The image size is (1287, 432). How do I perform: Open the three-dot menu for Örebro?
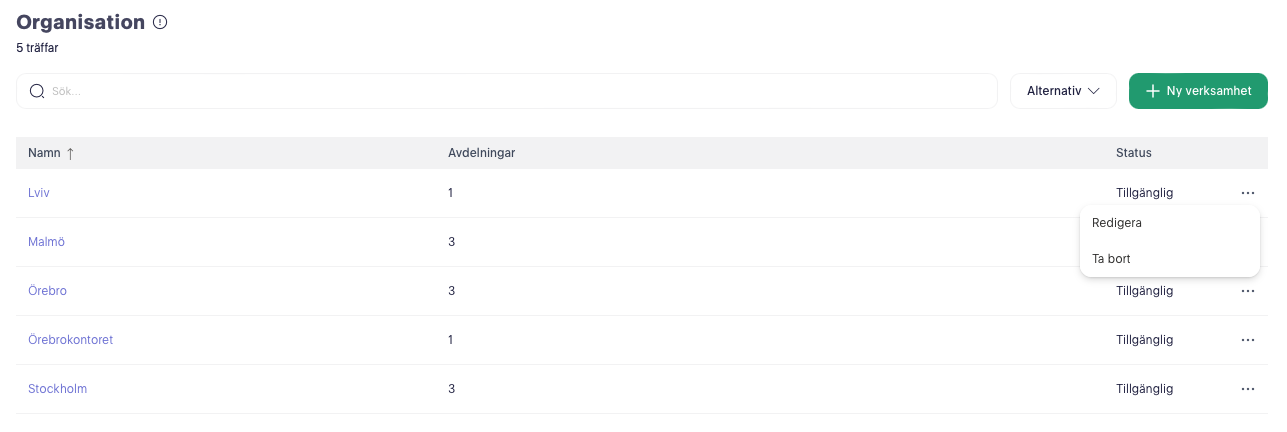click(x=1247, y=291)
